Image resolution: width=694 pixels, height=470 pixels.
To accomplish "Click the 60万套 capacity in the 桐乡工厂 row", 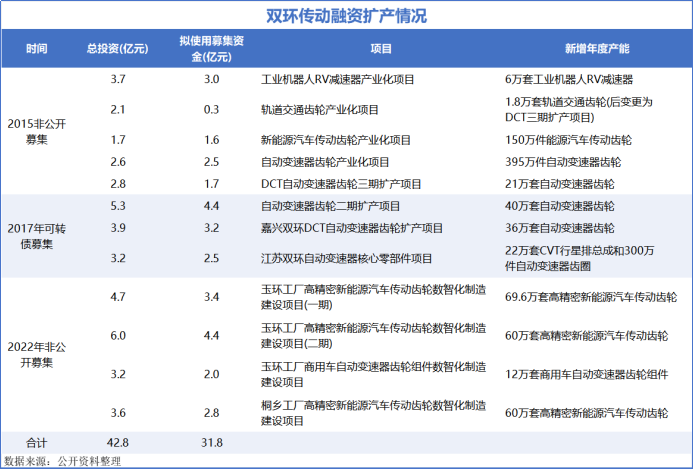I will tap(586, 413).
